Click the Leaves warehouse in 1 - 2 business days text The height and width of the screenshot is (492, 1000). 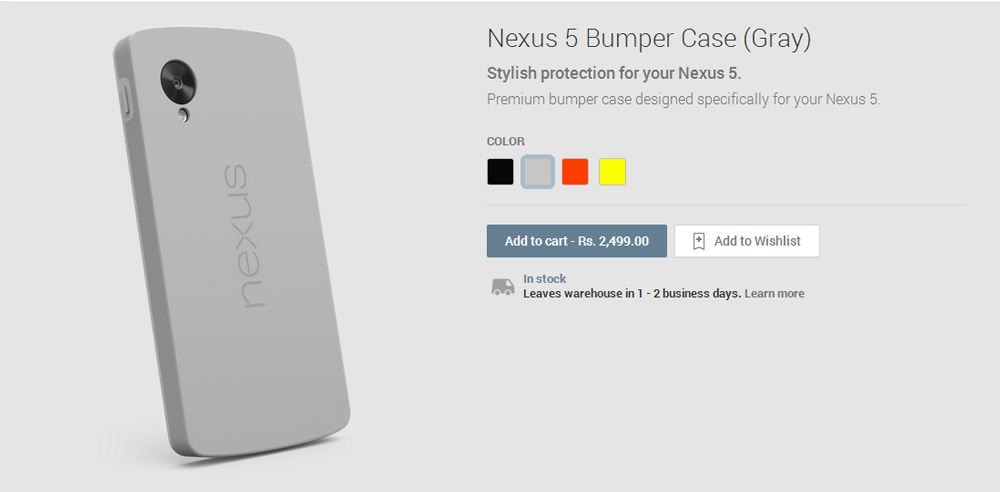pyautogui.click(x=632, y=294)
